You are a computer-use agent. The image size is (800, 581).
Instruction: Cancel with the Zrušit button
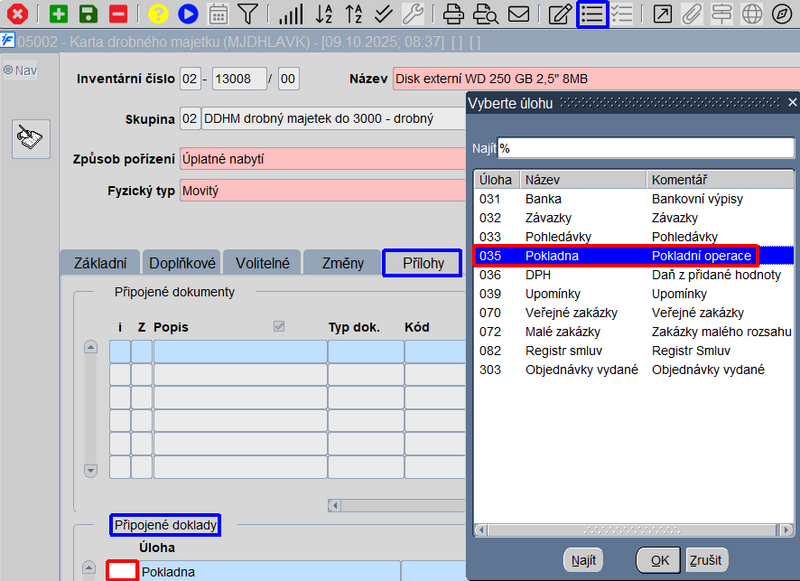tap(706, 561)
